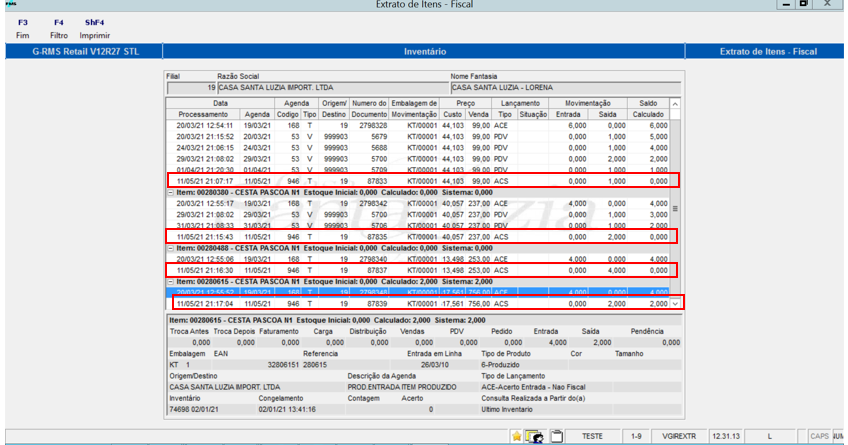Click document number 87839
This screenshot has width=848, height=445.
pyautogui.click(x=377, y=304)
